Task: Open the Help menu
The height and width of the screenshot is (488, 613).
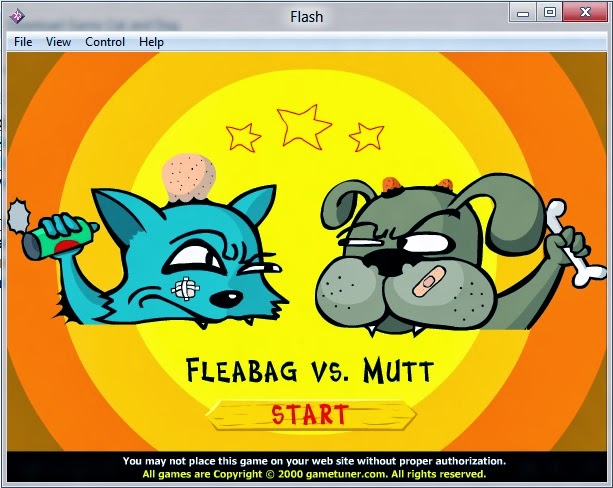Action: tap(151, 42)
